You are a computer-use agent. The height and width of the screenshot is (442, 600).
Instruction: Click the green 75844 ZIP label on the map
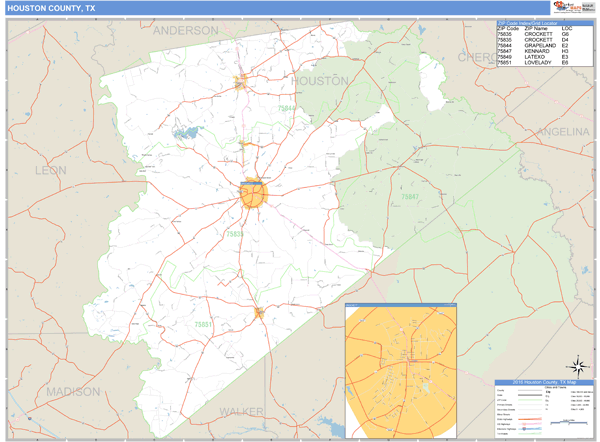[287, 108]
